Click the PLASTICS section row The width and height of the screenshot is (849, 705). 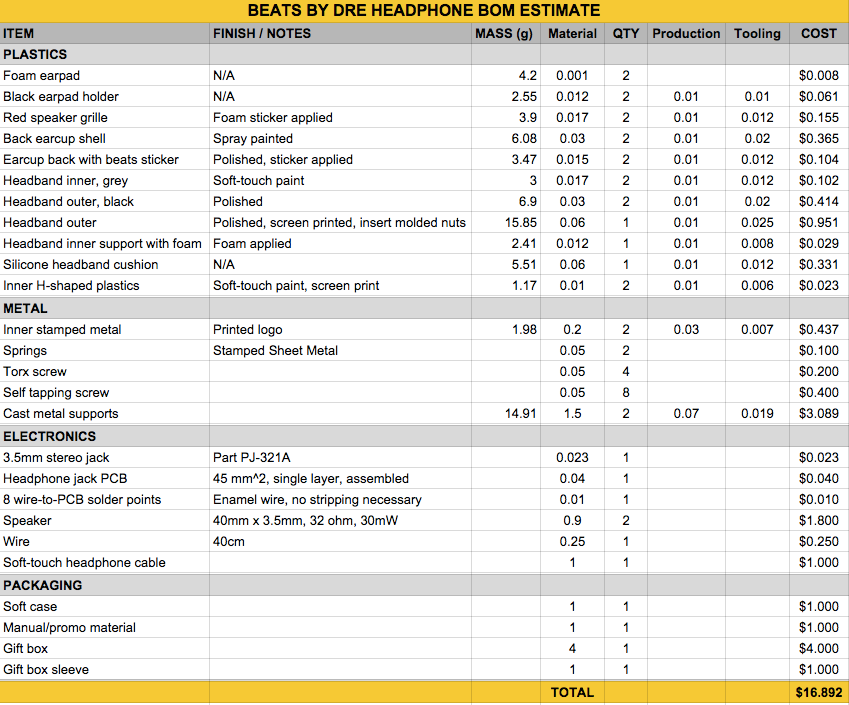click(x=424, y=55)
